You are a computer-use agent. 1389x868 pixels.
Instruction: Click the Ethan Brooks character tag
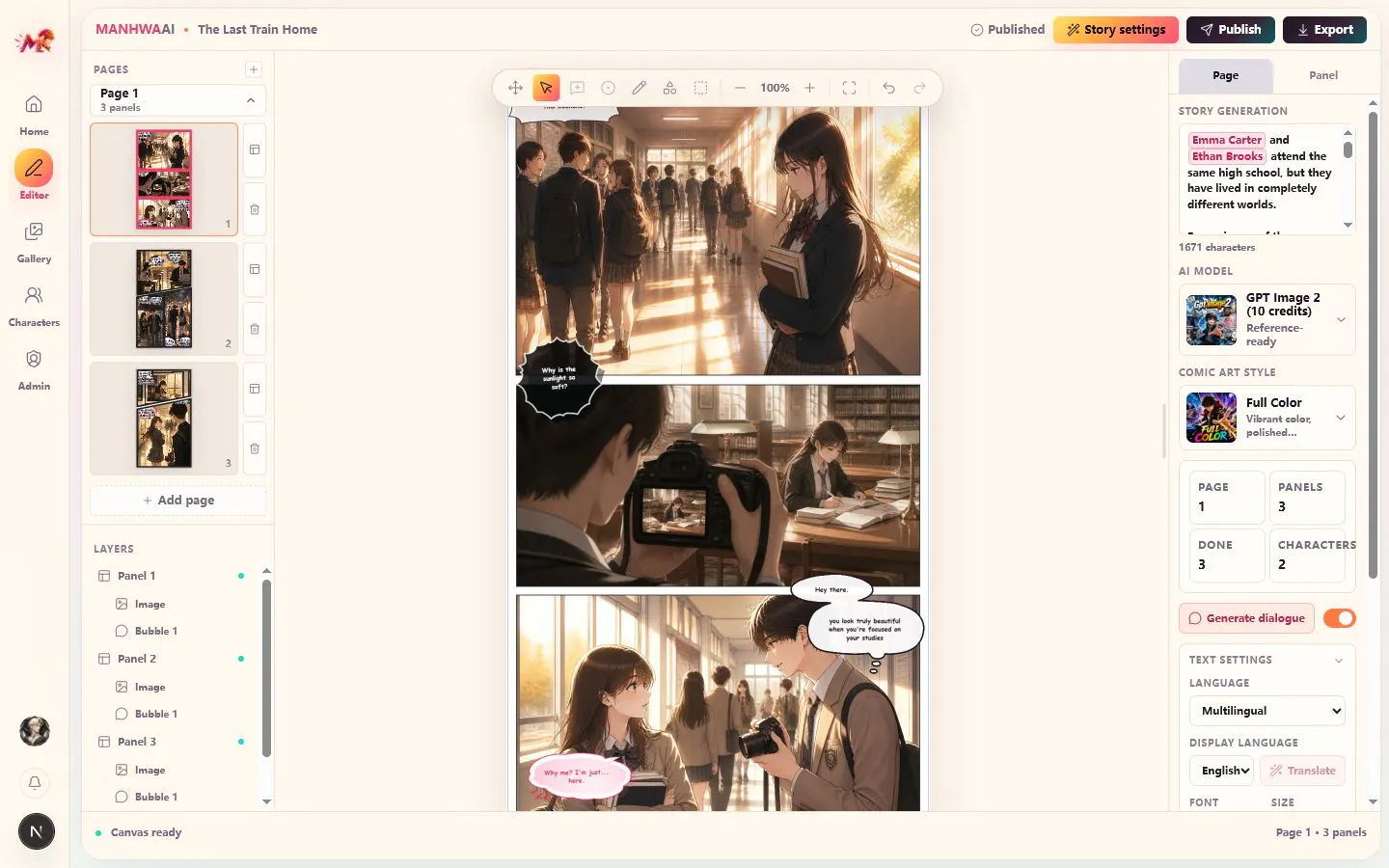[1227, 156]
